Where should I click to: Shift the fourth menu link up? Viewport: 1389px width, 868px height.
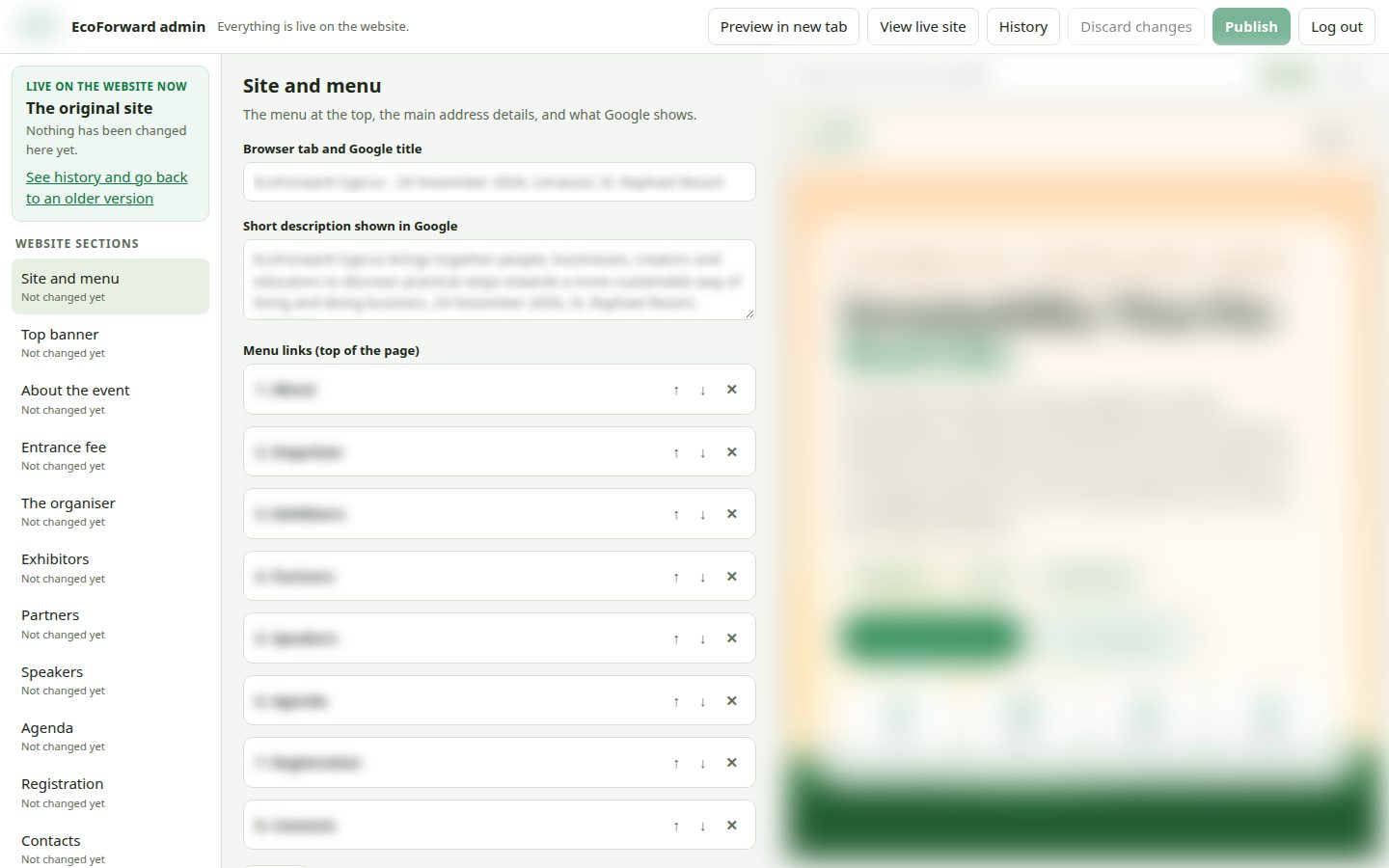(676, 577)
